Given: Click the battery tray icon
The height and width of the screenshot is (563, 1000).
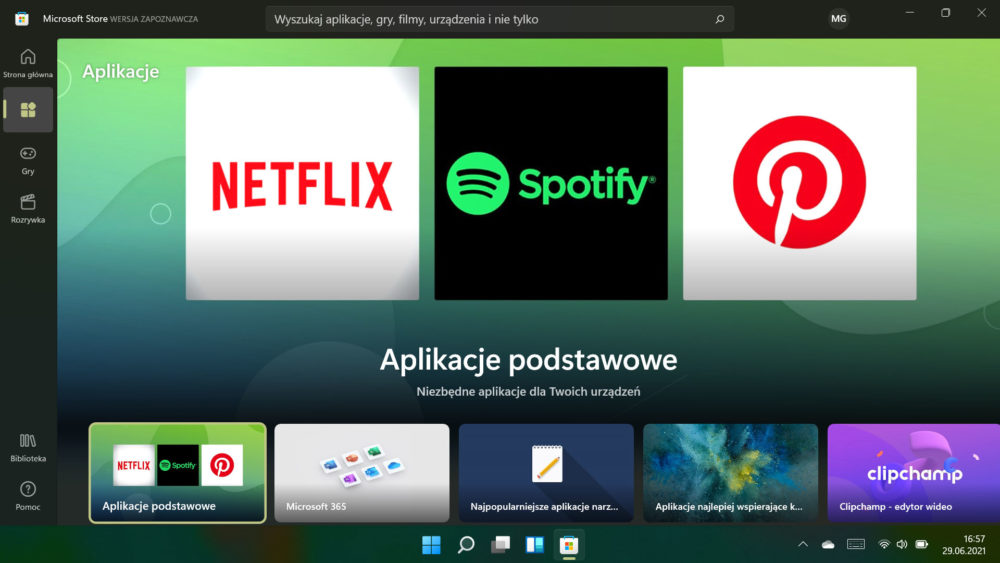Looking at the screenshot, I should click(x=922, y=544).
